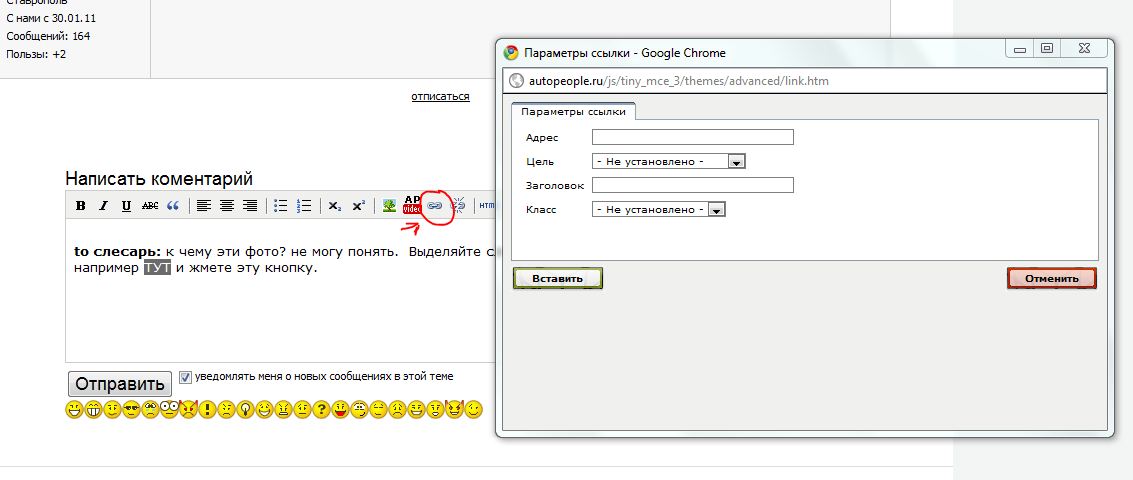The image size is (1133, 480).
Task: Focus the Адрес URL input field
Action: tap(692, 137)
